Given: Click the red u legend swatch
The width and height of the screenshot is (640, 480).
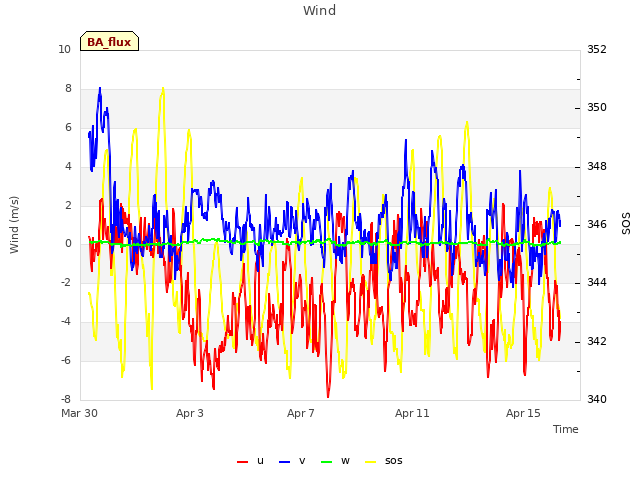Looking at the screenshot, I should pyautogui.click(x=242, y=462).
